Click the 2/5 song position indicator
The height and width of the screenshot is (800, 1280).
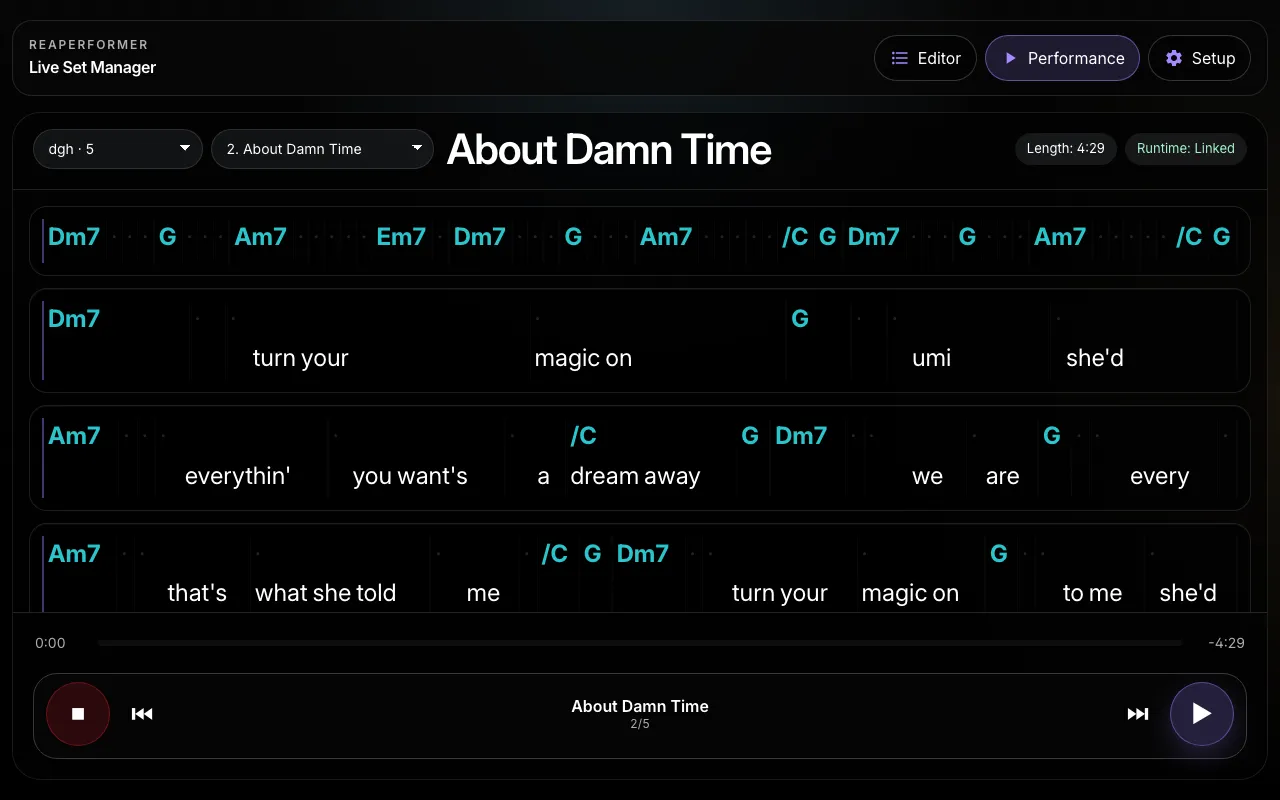640,724
